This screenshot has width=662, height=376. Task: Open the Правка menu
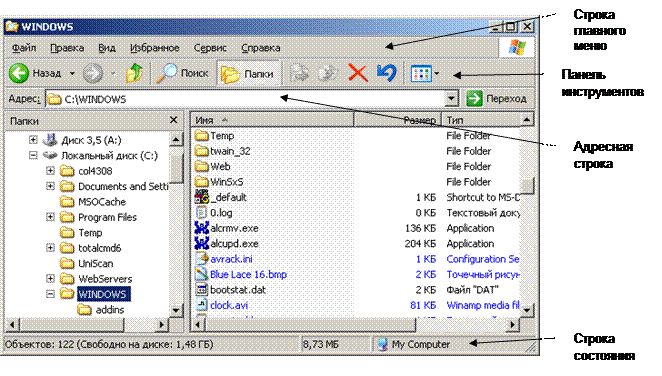(x=67, y=48)
